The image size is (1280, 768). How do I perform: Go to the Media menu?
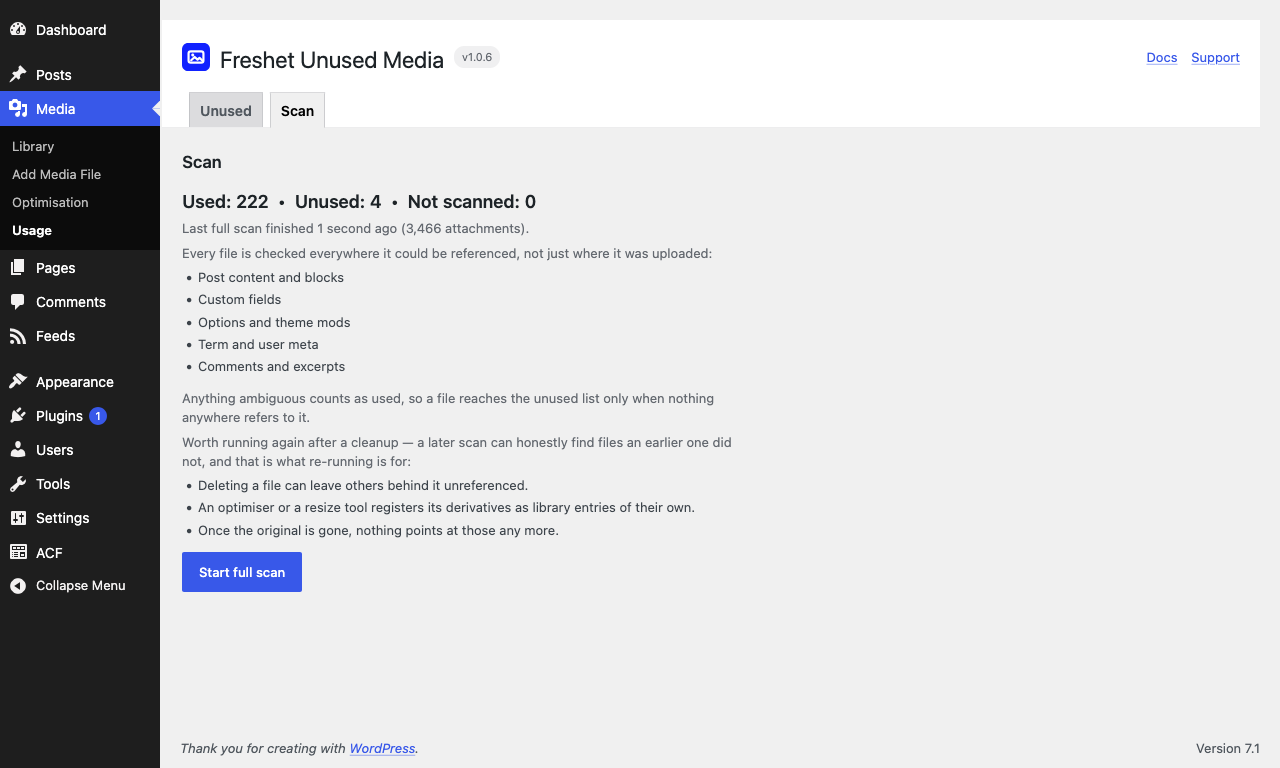(80, 109)
